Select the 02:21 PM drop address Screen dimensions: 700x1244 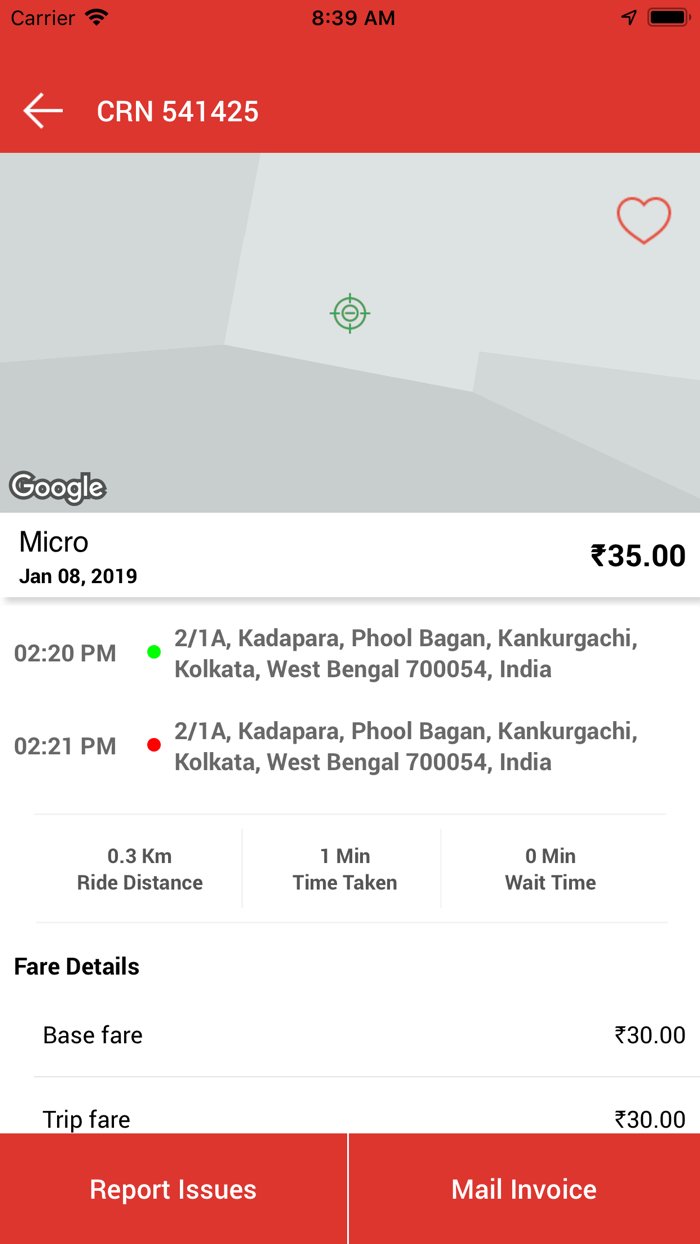405,746
